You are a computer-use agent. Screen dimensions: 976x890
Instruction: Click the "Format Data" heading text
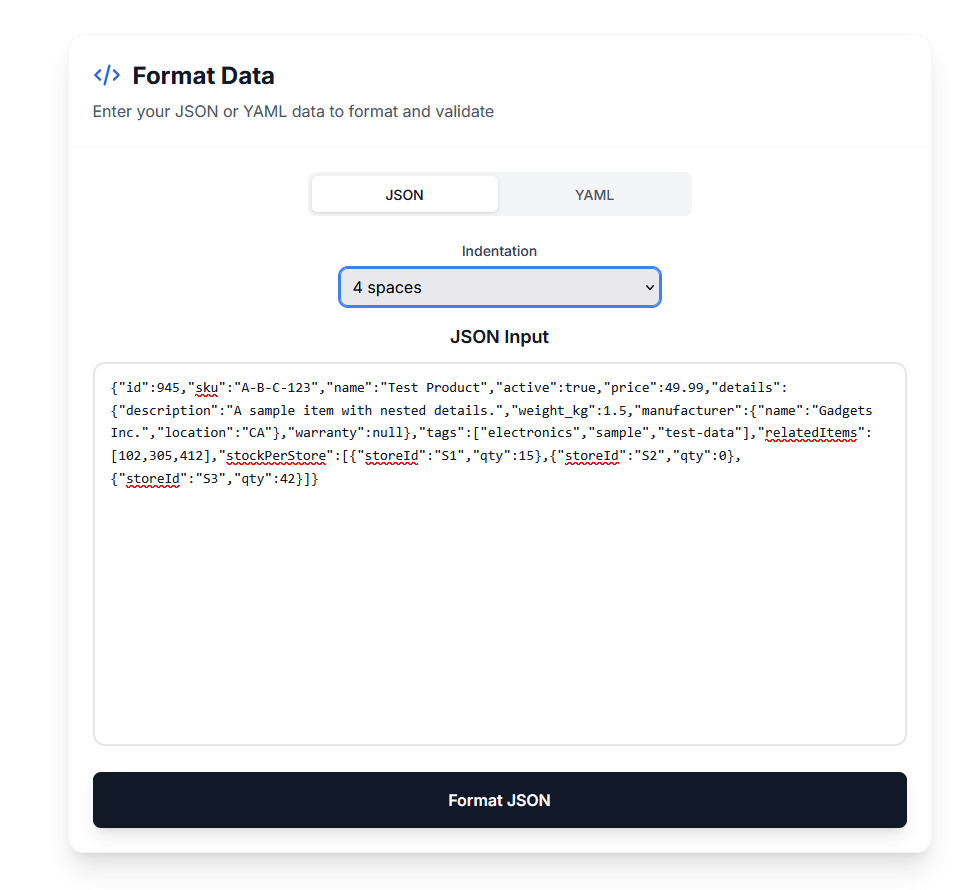203,75
